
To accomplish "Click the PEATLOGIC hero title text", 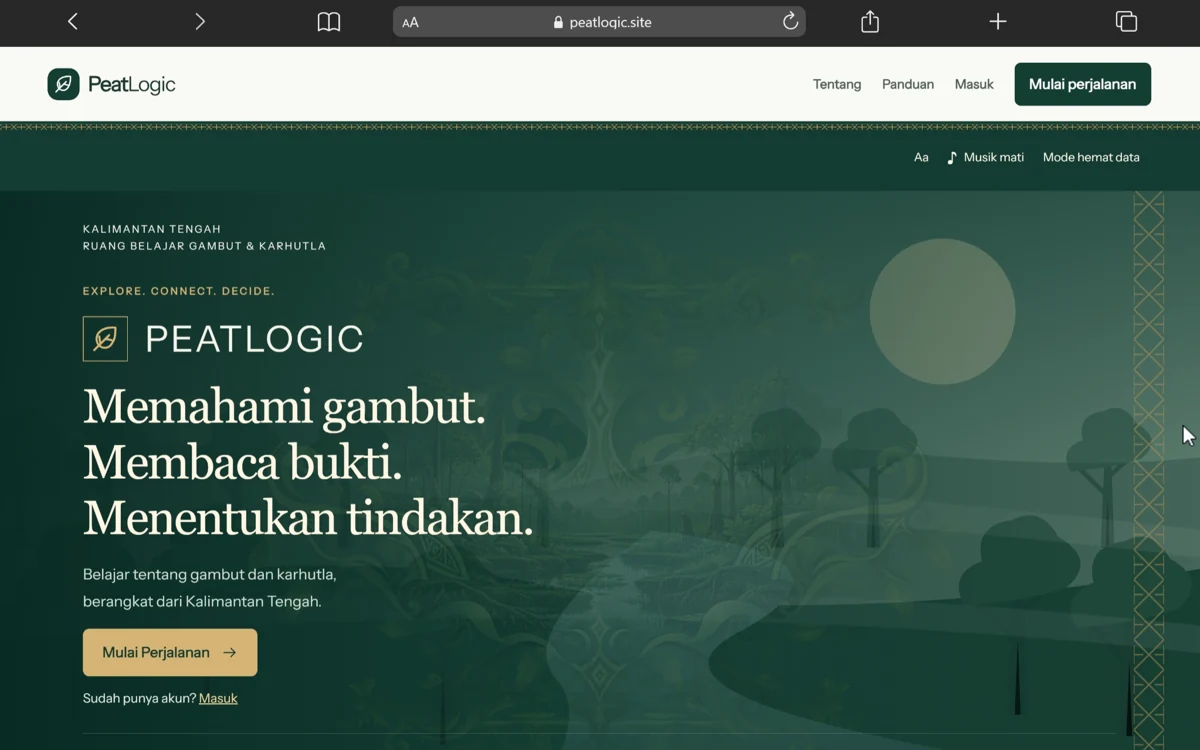I will click(x=254, y=339).
